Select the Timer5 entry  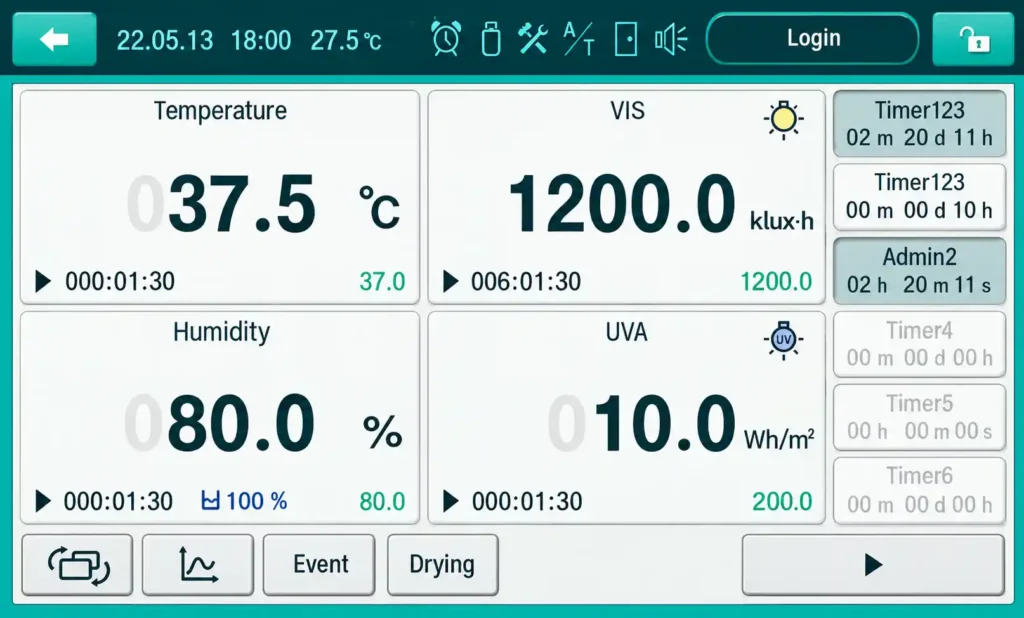point(920,417)
